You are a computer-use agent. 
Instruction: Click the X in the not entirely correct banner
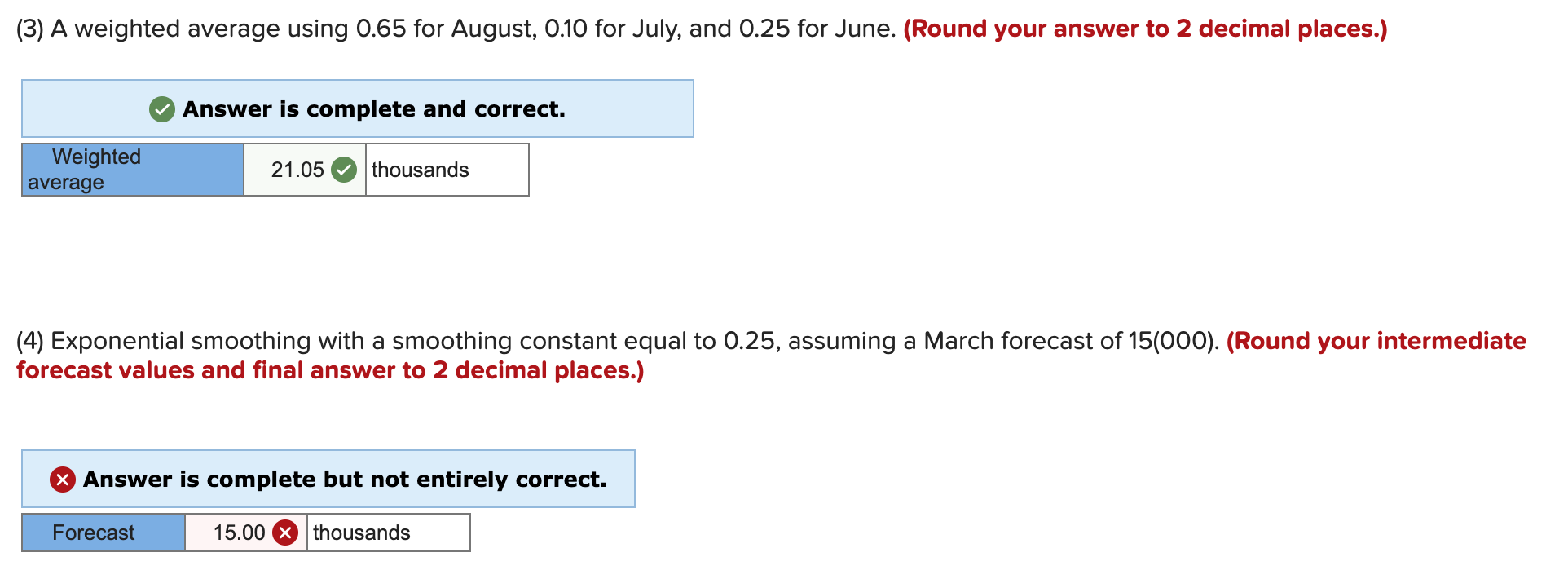tap(63, 479)
